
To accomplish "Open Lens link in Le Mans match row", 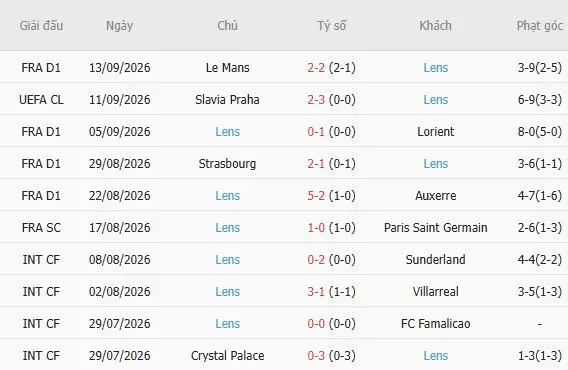I will tap(436, 68).
